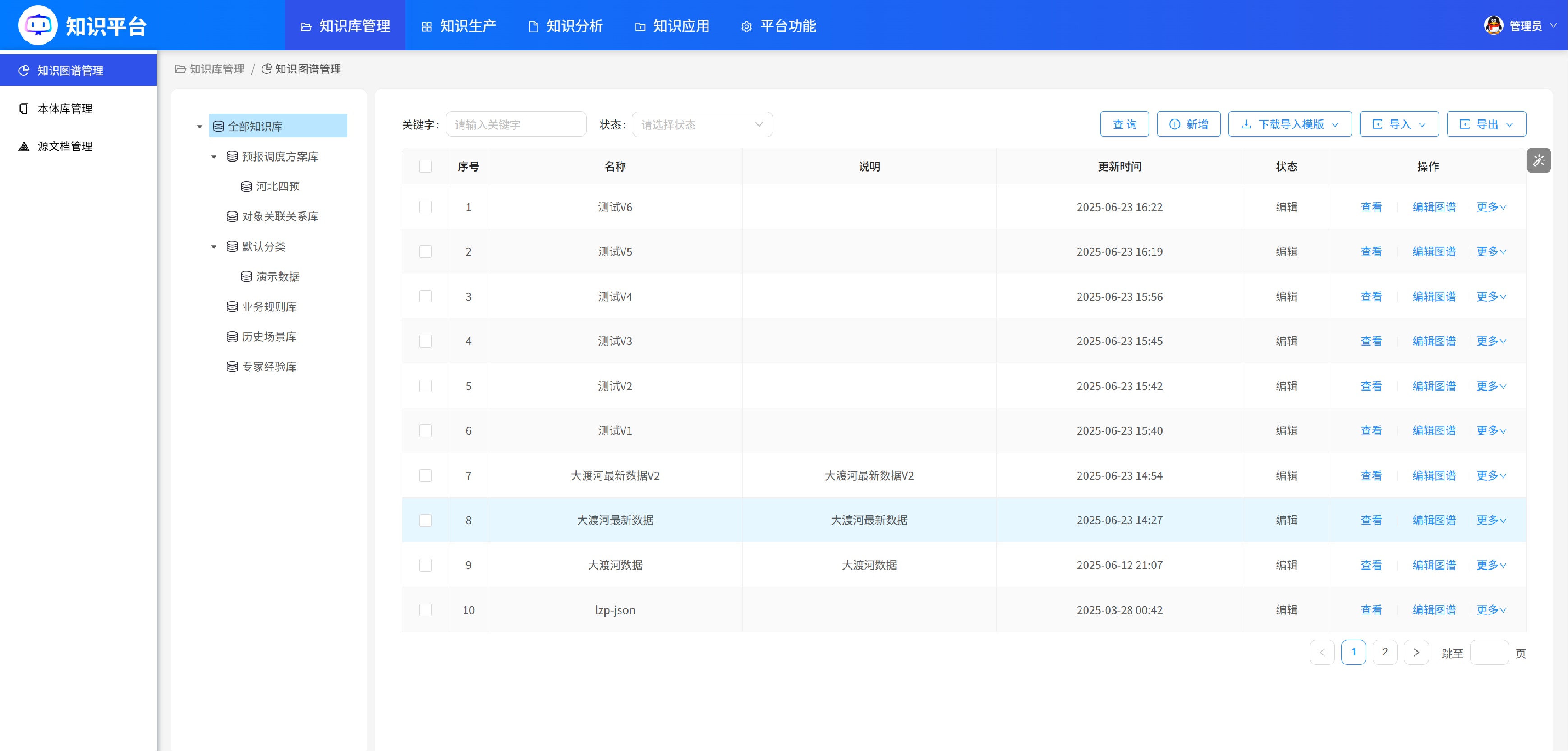Click the database icon of 演示数据
This screenshot has height=751, width=1568.
pyautogui.click(x=246, y=276)
